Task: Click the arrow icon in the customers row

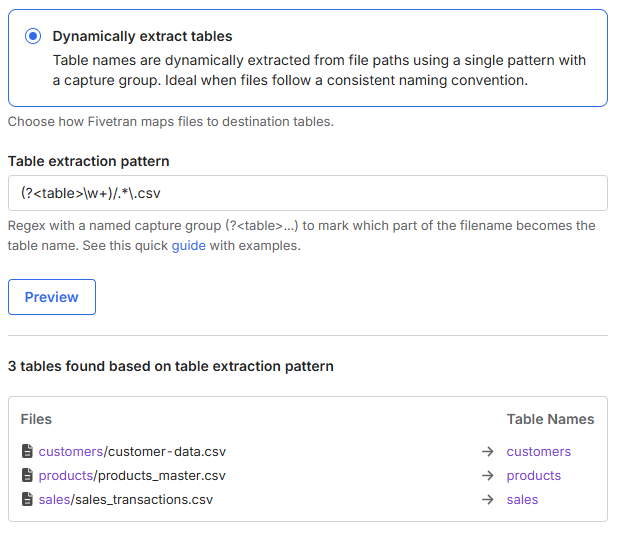Action: [487, 452]
